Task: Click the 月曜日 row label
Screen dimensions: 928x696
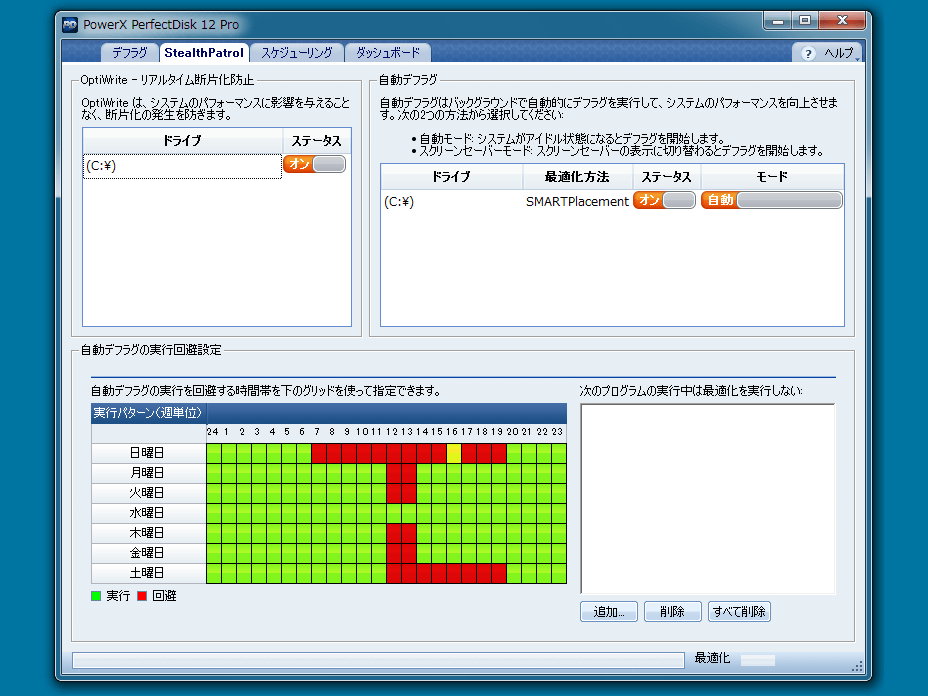Action: click(148, 473)
